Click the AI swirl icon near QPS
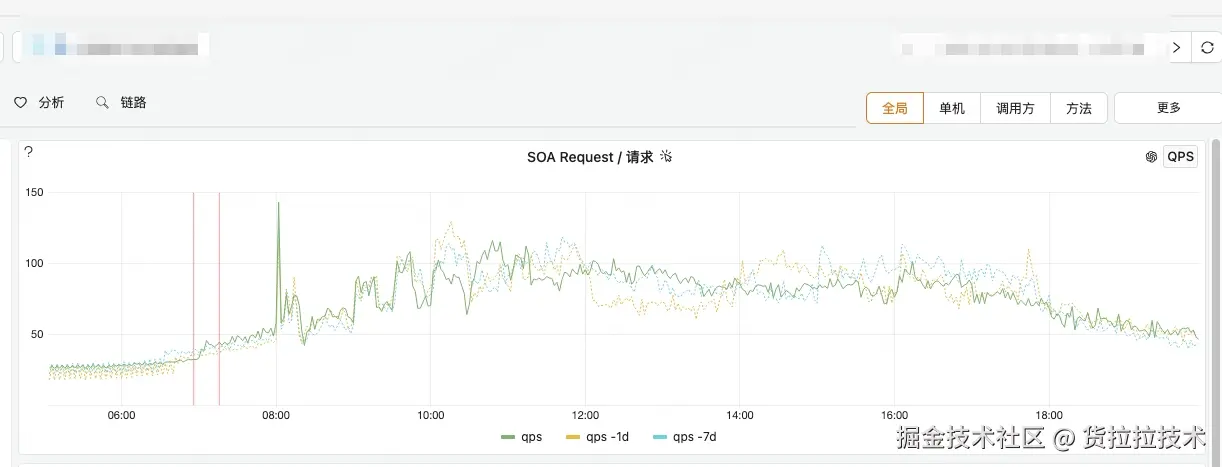1222x467 pixels. [1151, 157]
